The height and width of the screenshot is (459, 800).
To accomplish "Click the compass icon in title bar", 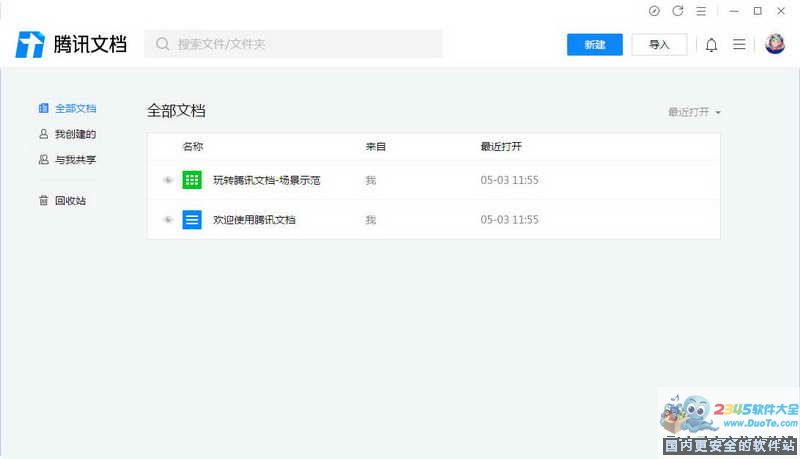I will (x=654, y=11).
